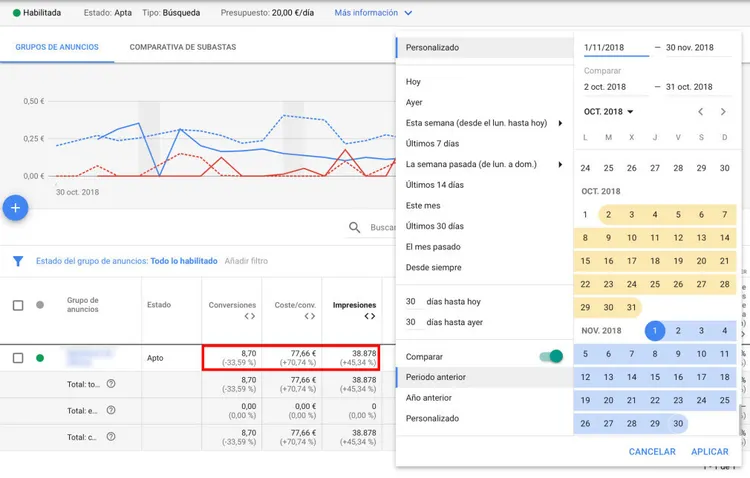Click compare end date 31 oct. 2018
The width and height of the screenshot is (750, 478).
(698, 87)
